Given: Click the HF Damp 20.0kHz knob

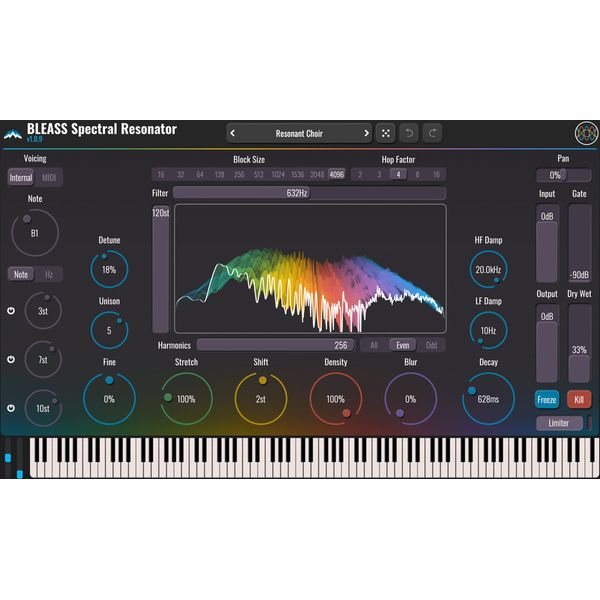Looking at the screenshot, I should (x=488, y=269).
